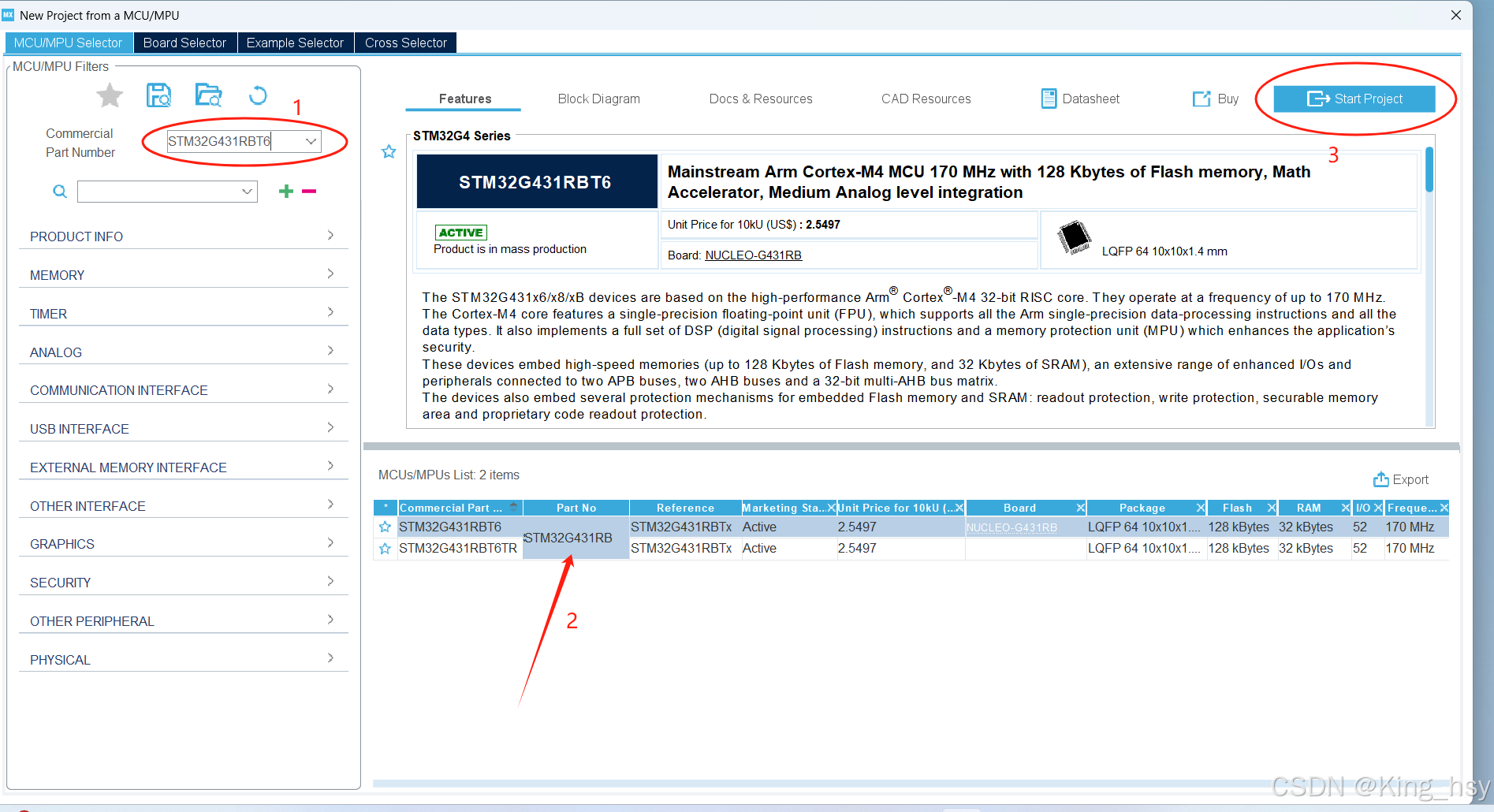Switch to Cross Selector tab
Viewport: 1494px width, 812px height.
(x=406, y=43)
